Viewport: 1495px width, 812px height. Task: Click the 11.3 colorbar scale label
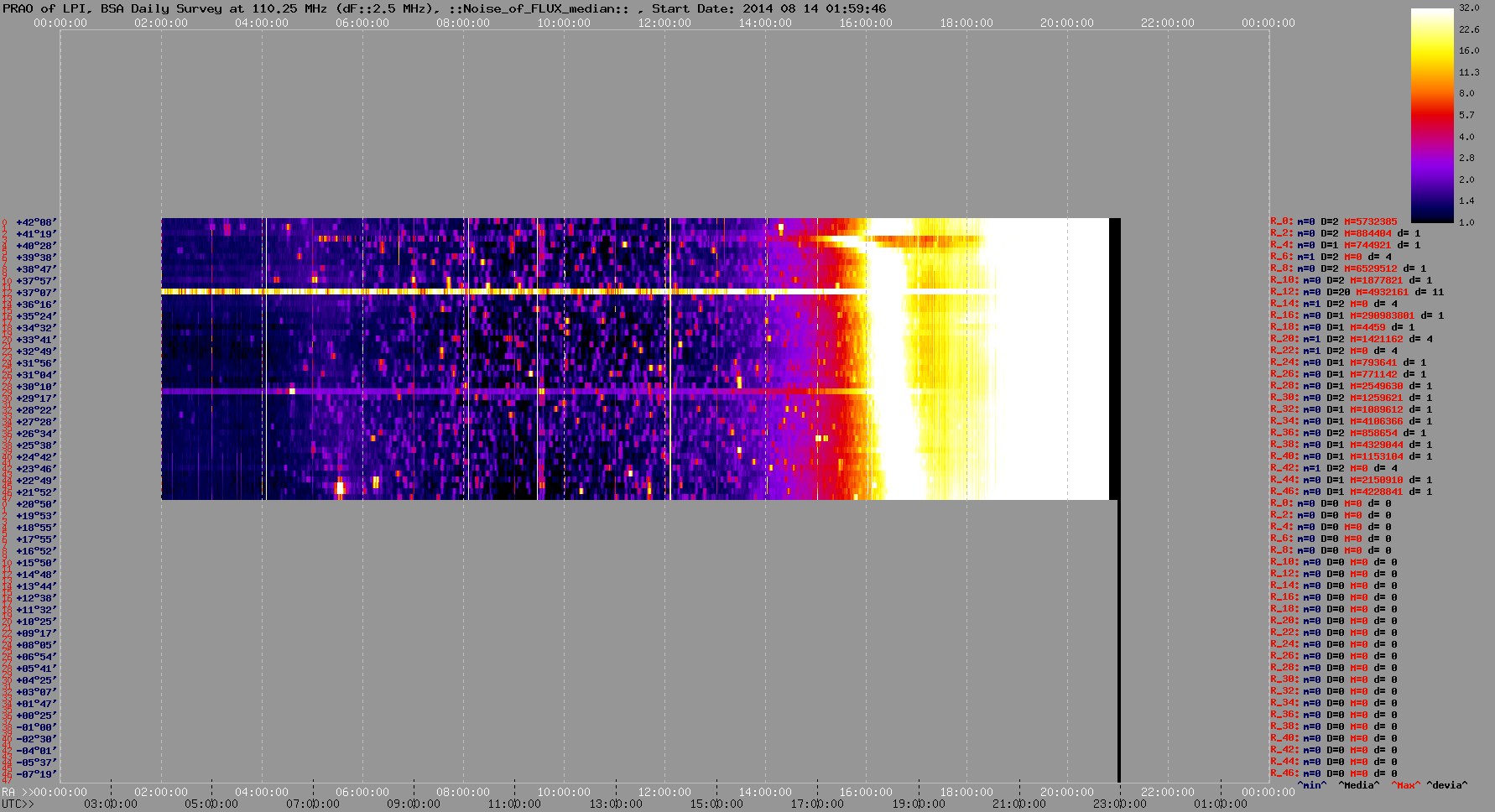1469,72
